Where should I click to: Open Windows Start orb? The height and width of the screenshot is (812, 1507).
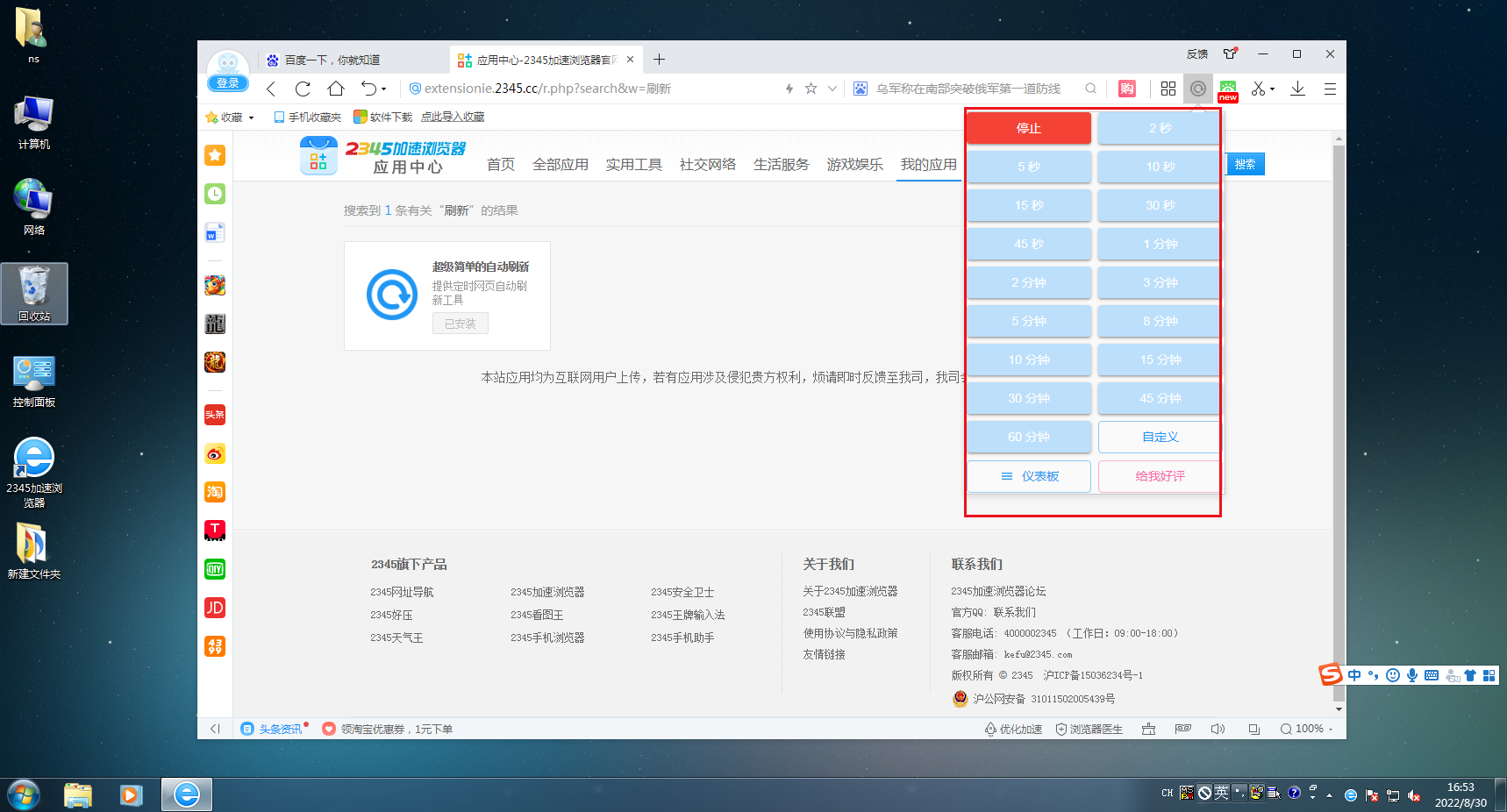point(24,794)
